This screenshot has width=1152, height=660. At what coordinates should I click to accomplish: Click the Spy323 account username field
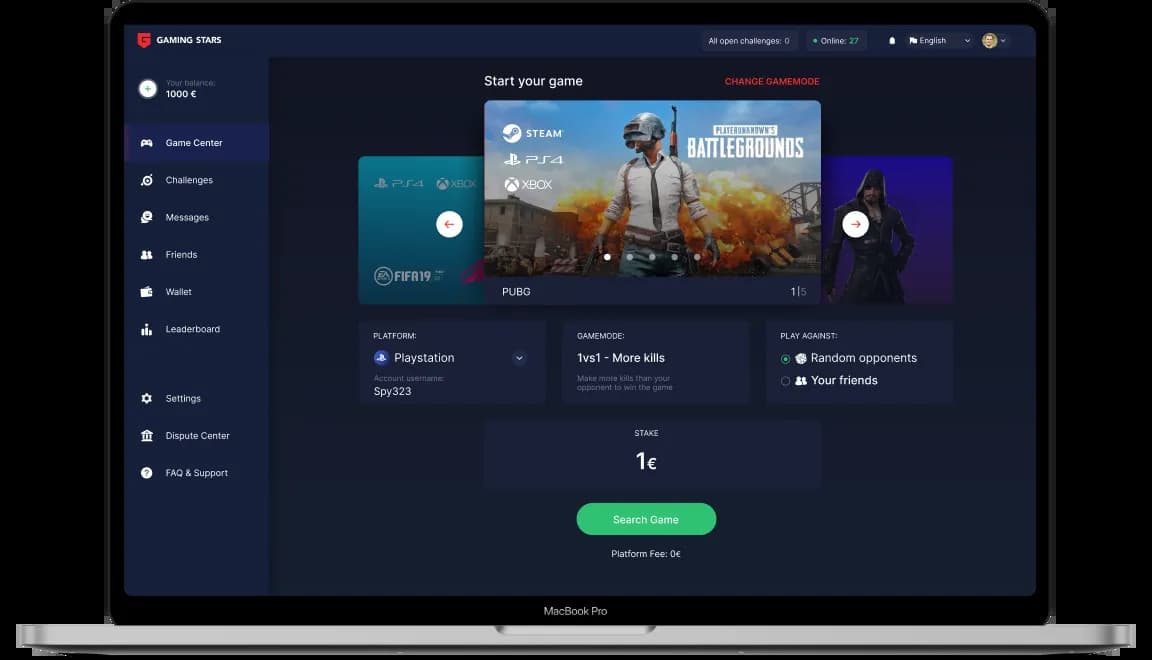pyautogui.click(x=392, y=391)
